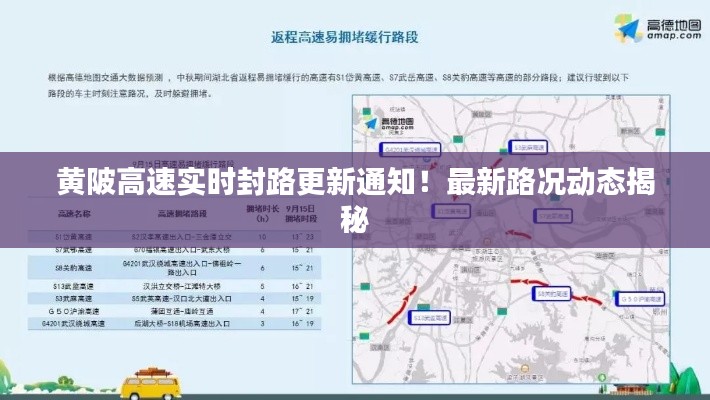Click the G50 沪渝高速 map label
The width and height of the screenshot is (710, 400).
click(642, 298)
